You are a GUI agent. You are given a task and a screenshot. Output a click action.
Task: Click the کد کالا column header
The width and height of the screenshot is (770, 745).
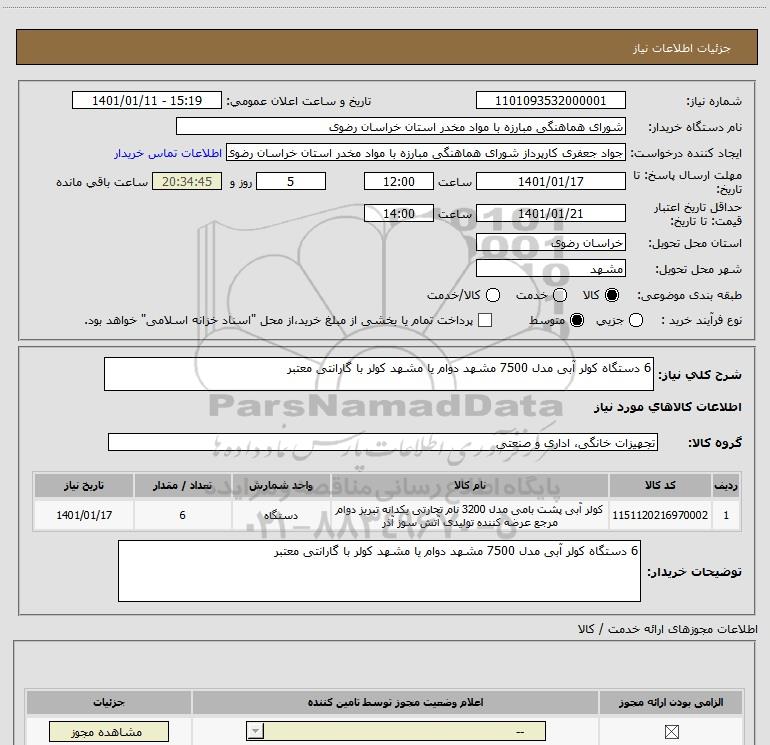tap(660, 485)
